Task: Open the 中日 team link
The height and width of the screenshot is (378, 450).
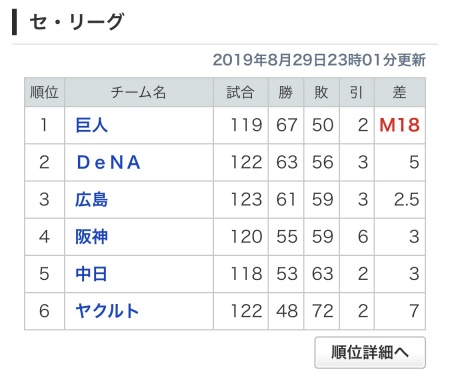Action: (91, 274)
